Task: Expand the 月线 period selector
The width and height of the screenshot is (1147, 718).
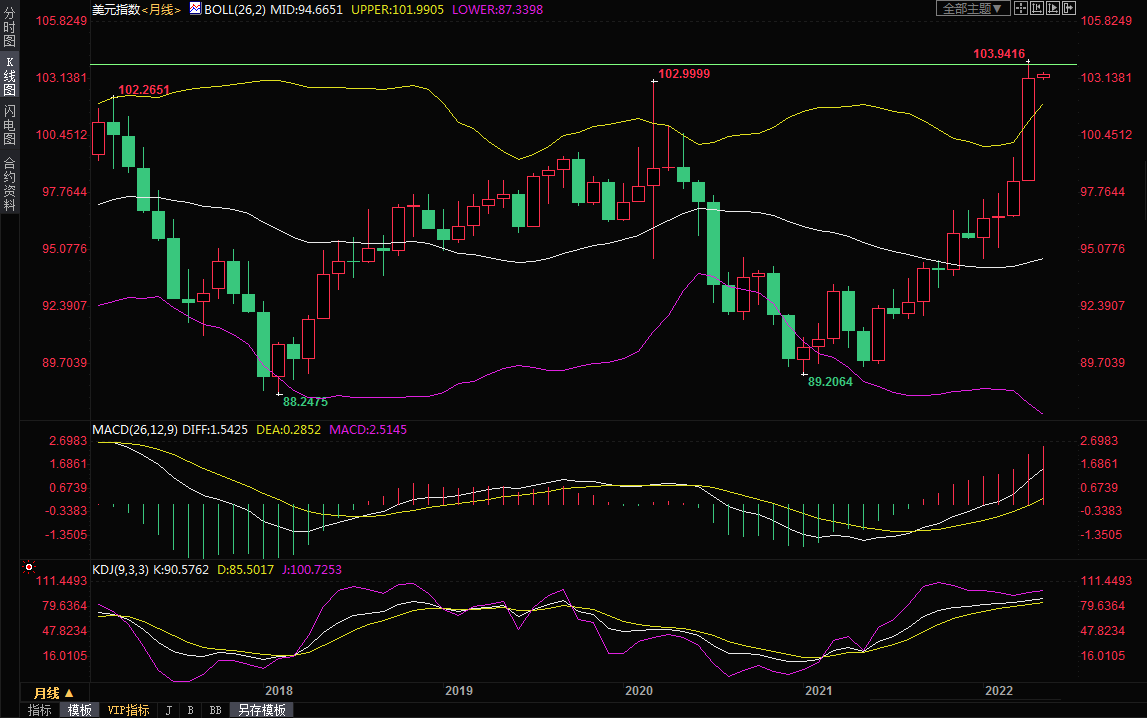Action: point(54,693)
